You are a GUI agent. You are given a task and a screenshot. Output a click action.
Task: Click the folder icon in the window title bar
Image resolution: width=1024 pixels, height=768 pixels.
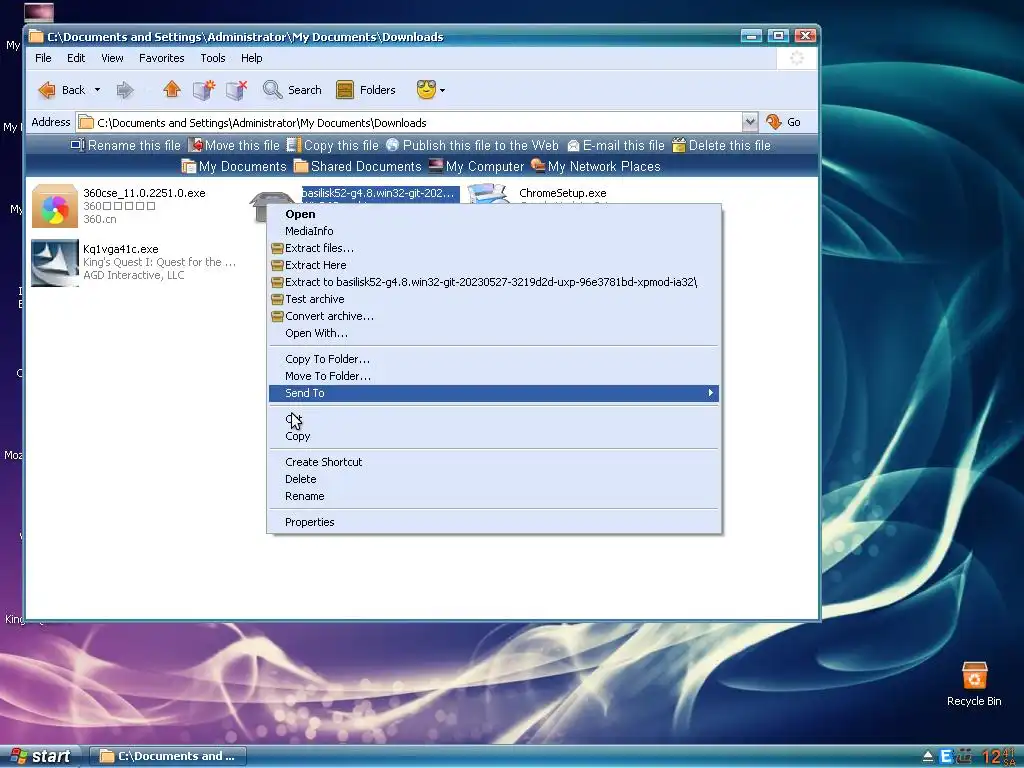tap(36, 37)
